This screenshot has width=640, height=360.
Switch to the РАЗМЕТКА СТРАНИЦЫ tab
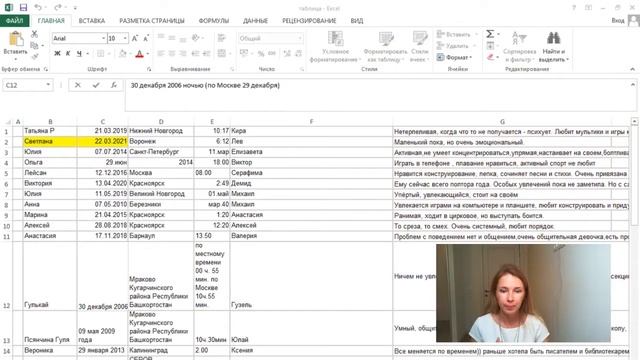pos(152,20)
